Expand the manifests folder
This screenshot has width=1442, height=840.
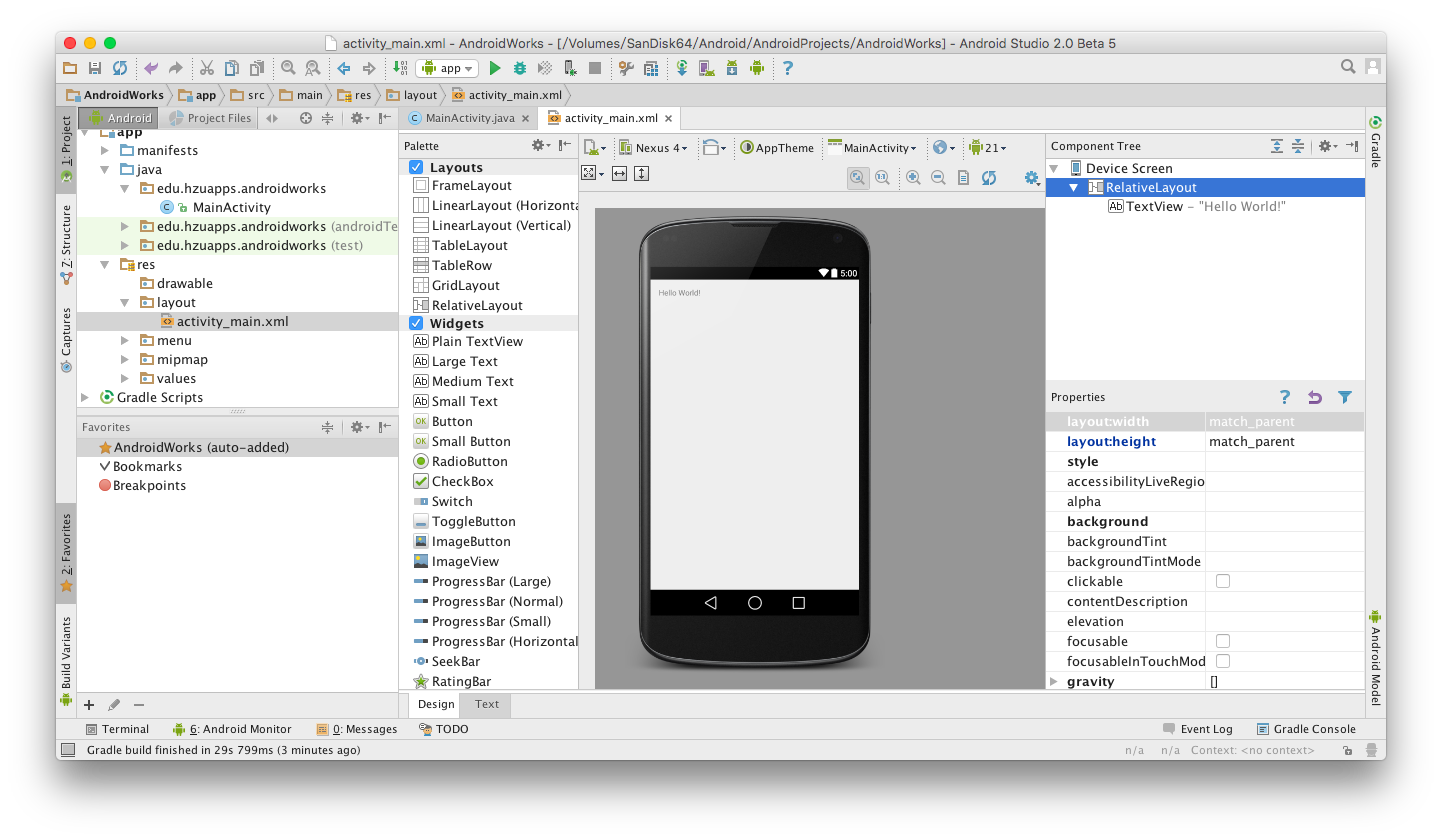[105, 150]
